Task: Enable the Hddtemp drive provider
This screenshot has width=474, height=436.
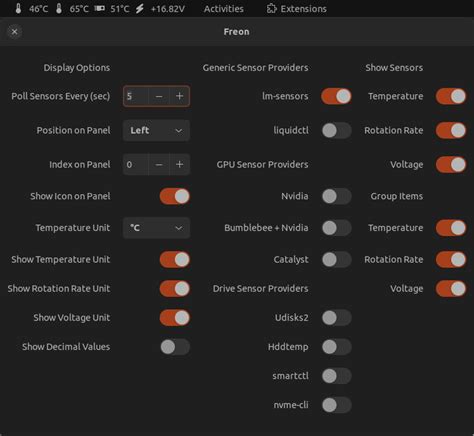Action: click(336, 347)
